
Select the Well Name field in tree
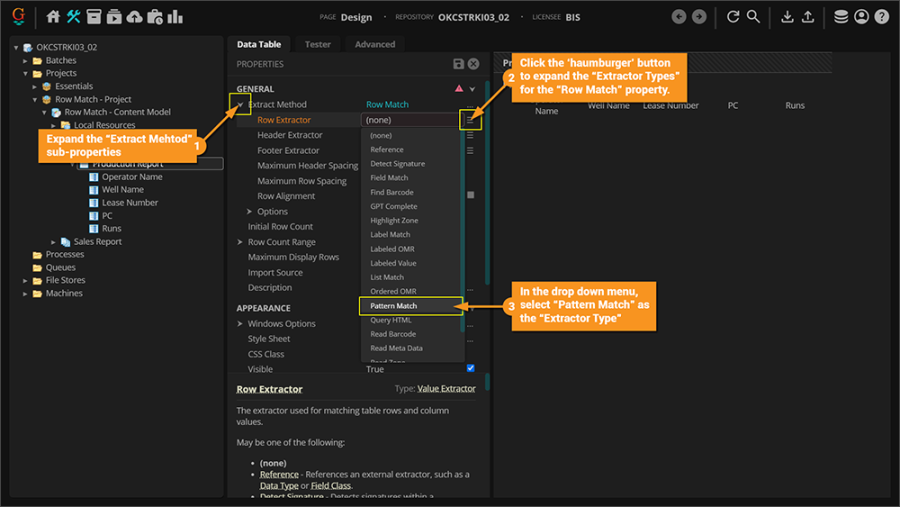(122, 189)
